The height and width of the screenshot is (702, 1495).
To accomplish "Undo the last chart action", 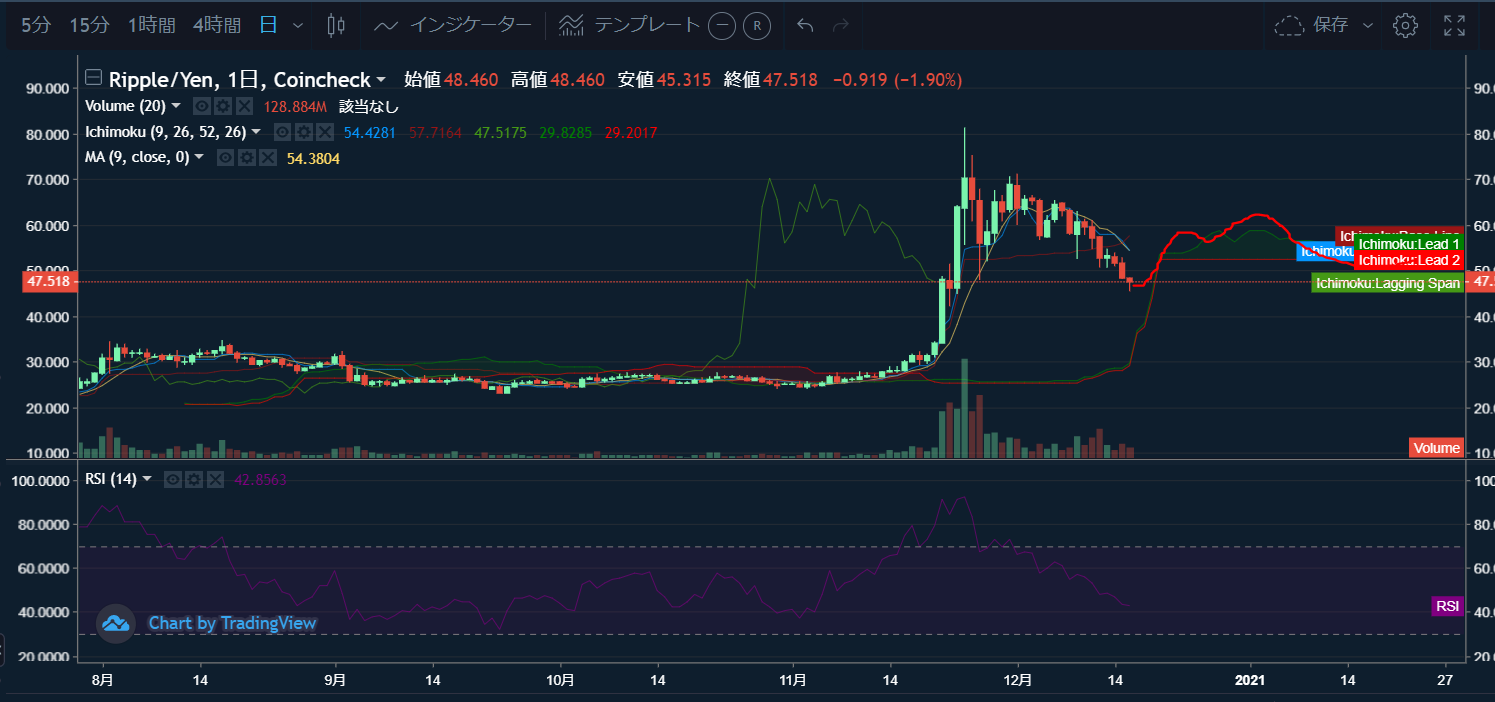I will pos(805,26).
